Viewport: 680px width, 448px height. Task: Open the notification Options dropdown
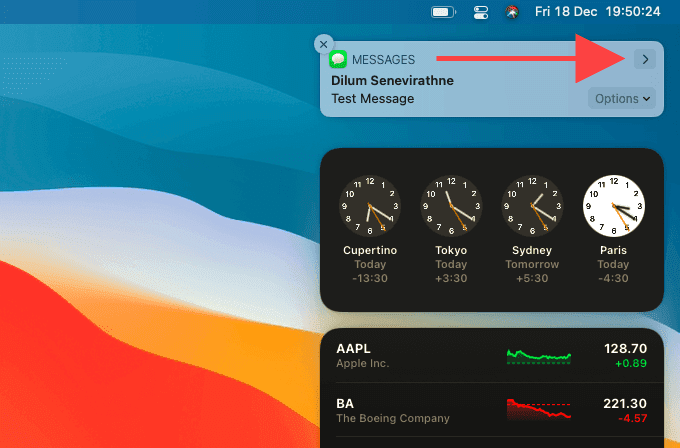pos(621,98)
